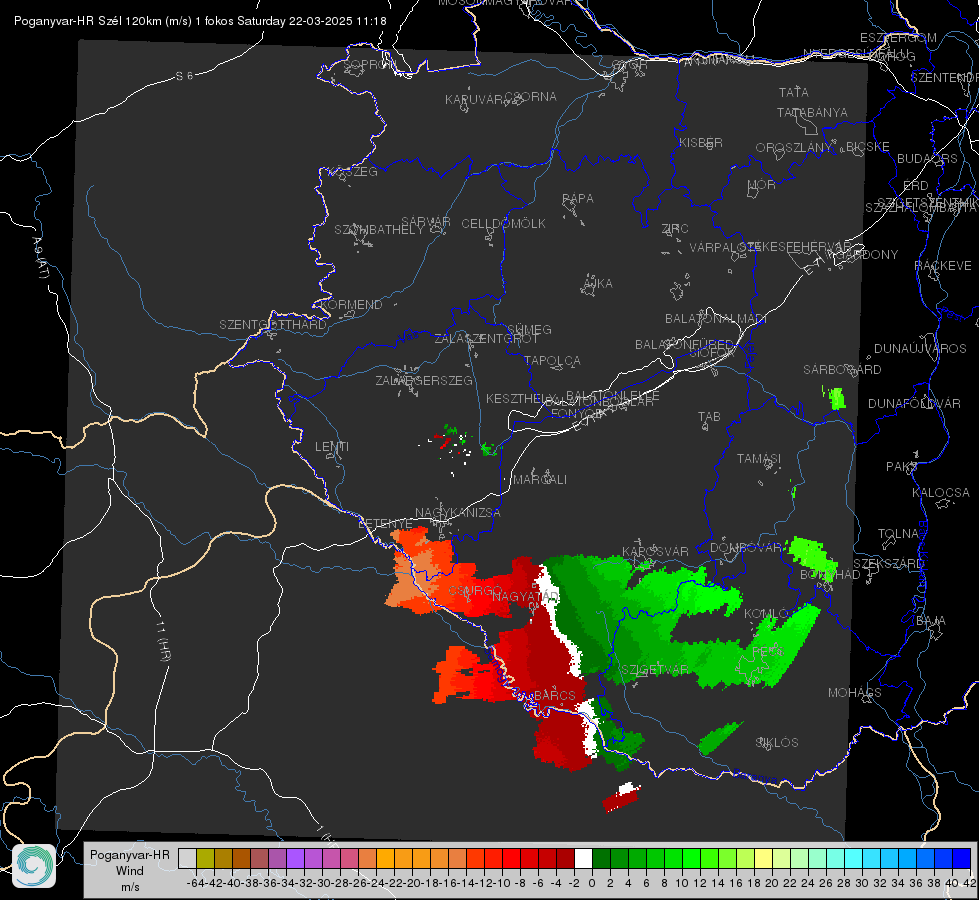Click the SZENTGOTTHARD label
Viewport: 979px width, 900px height.
273,325
